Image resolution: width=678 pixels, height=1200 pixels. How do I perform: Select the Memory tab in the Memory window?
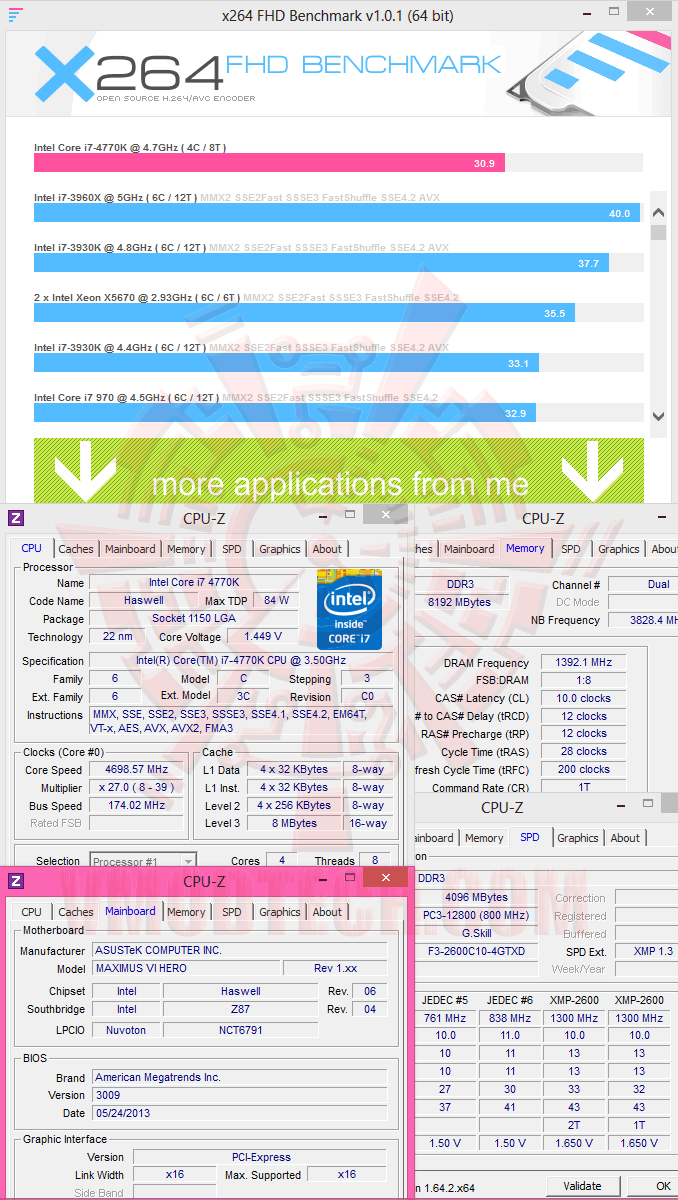pos(525,548)
